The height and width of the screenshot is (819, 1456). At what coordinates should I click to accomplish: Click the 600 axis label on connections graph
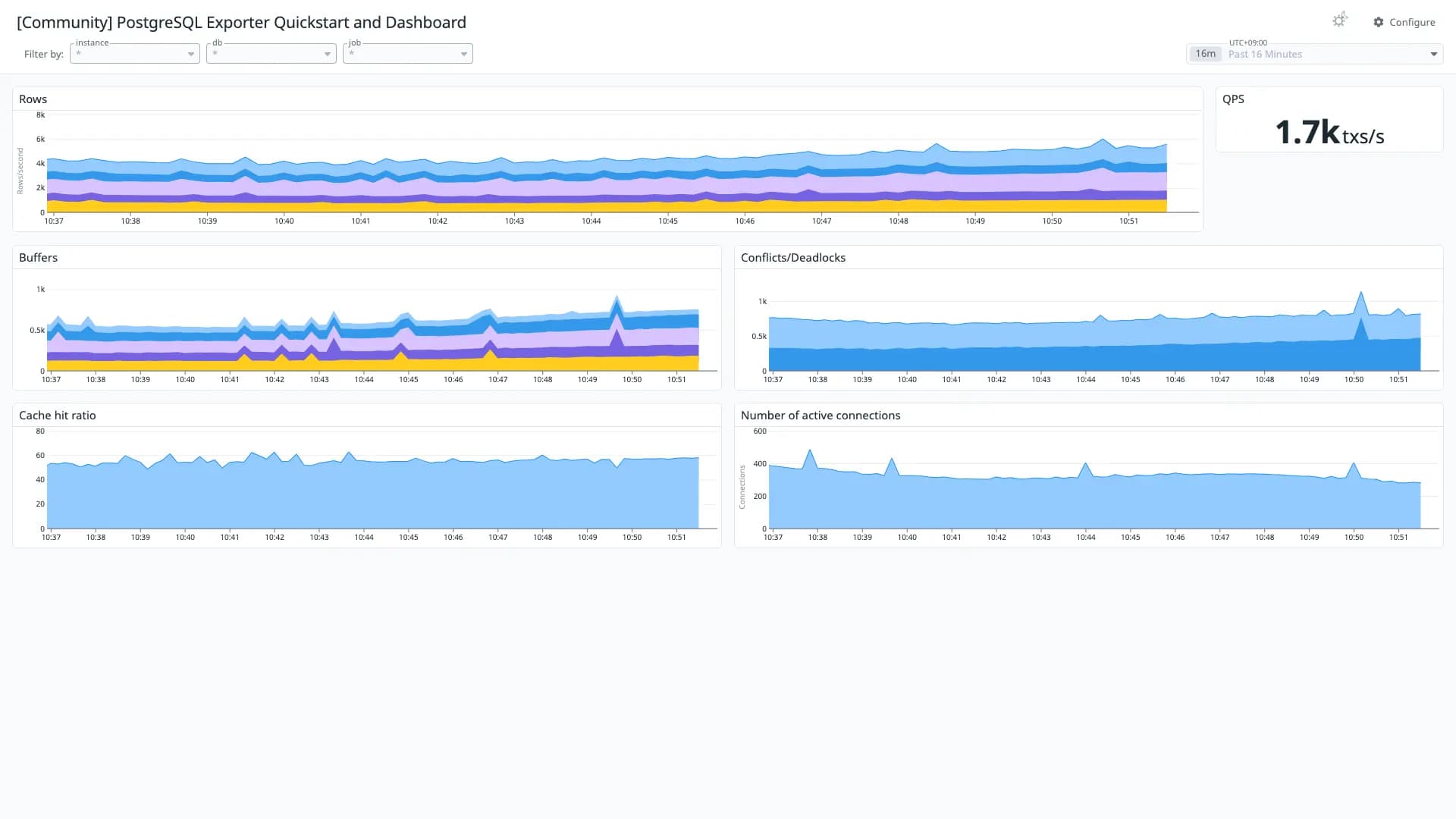click(760, 431)
